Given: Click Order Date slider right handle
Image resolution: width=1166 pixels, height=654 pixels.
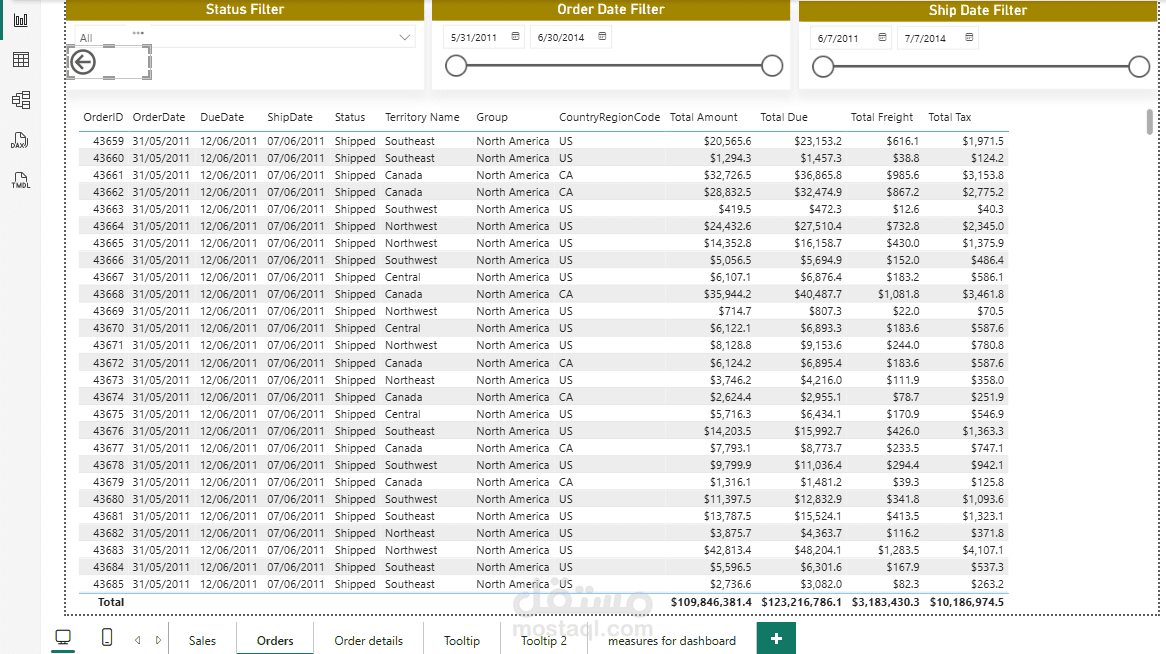Looking at the screenshot, I should pyautogui.click(x=772, y=66).
